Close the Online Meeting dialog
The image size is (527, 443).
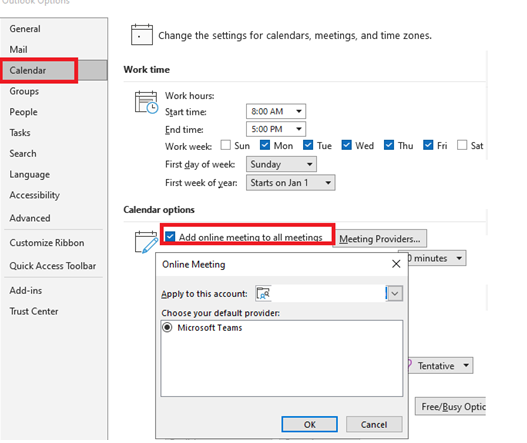pyautogui.click(x=396, y=264)
